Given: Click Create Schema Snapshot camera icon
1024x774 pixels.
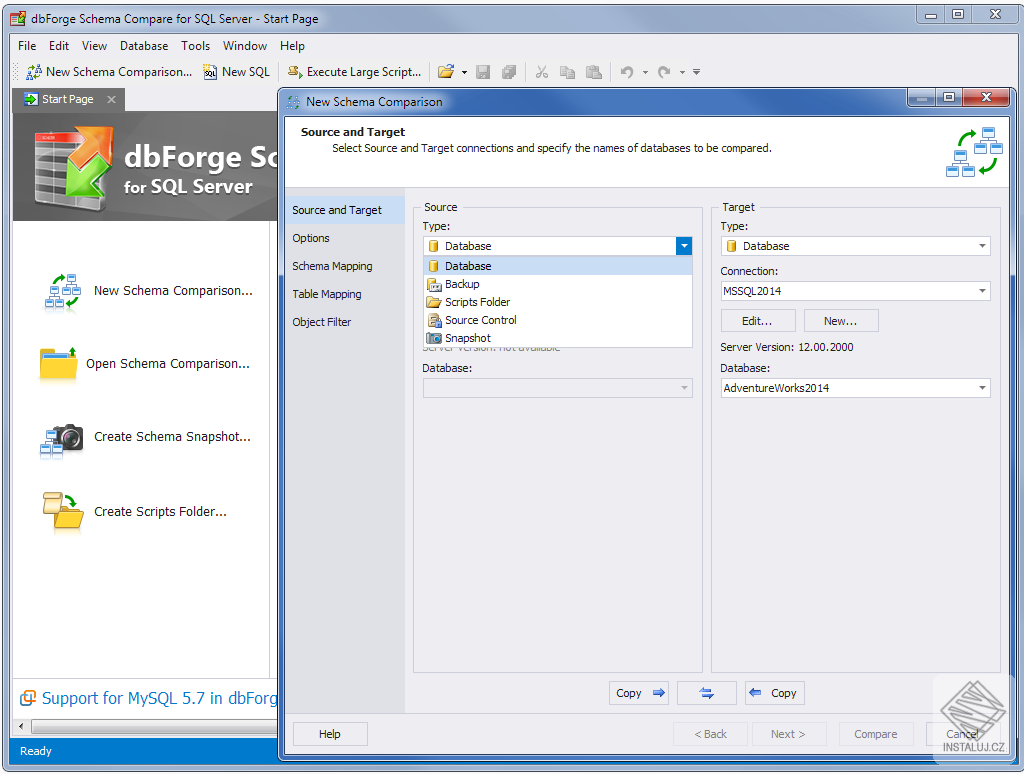Looking at the screenshot, I should (61, 440).
